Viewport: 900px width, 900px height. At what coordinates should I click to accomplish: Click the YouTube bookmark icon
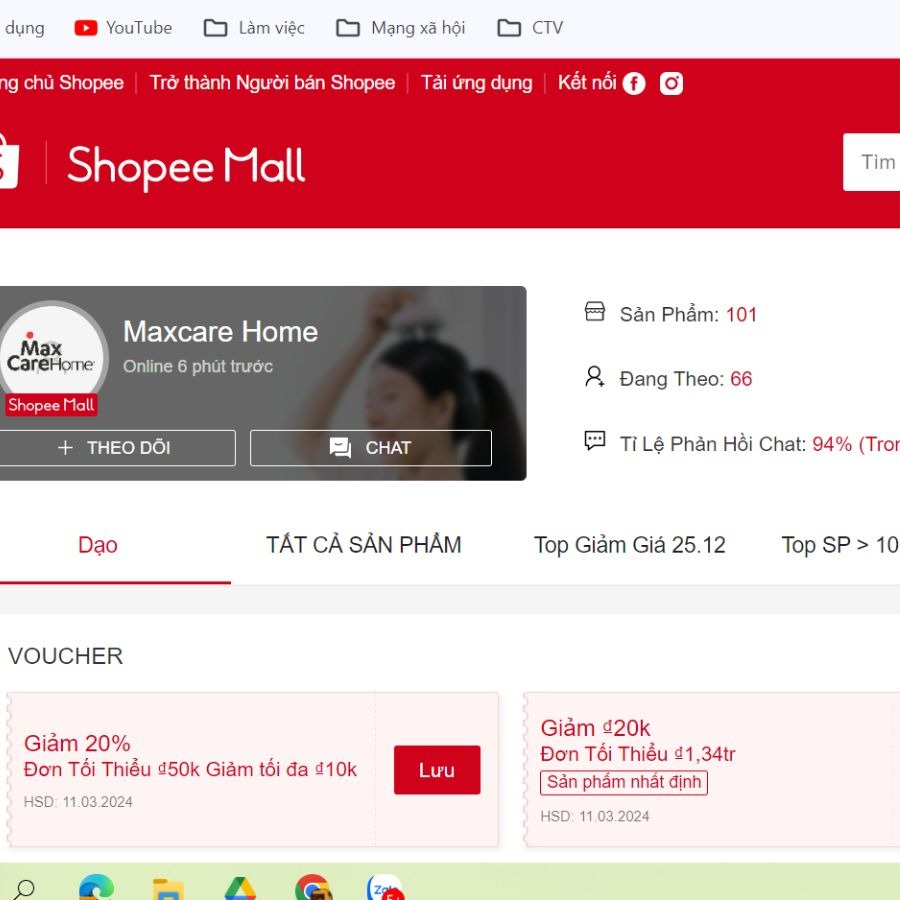(86, 28)
